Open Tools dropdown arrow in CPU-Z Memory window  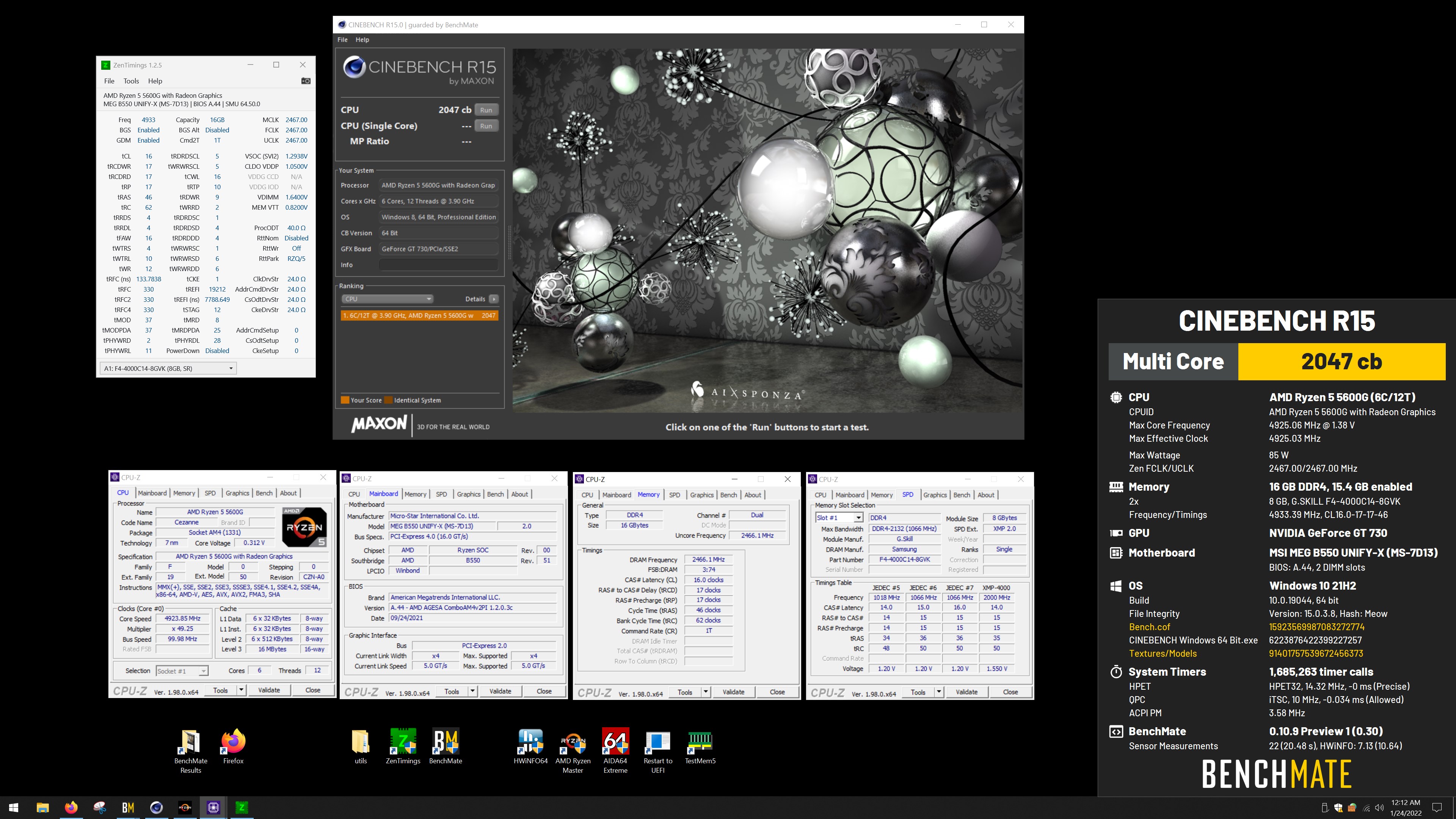705,692
